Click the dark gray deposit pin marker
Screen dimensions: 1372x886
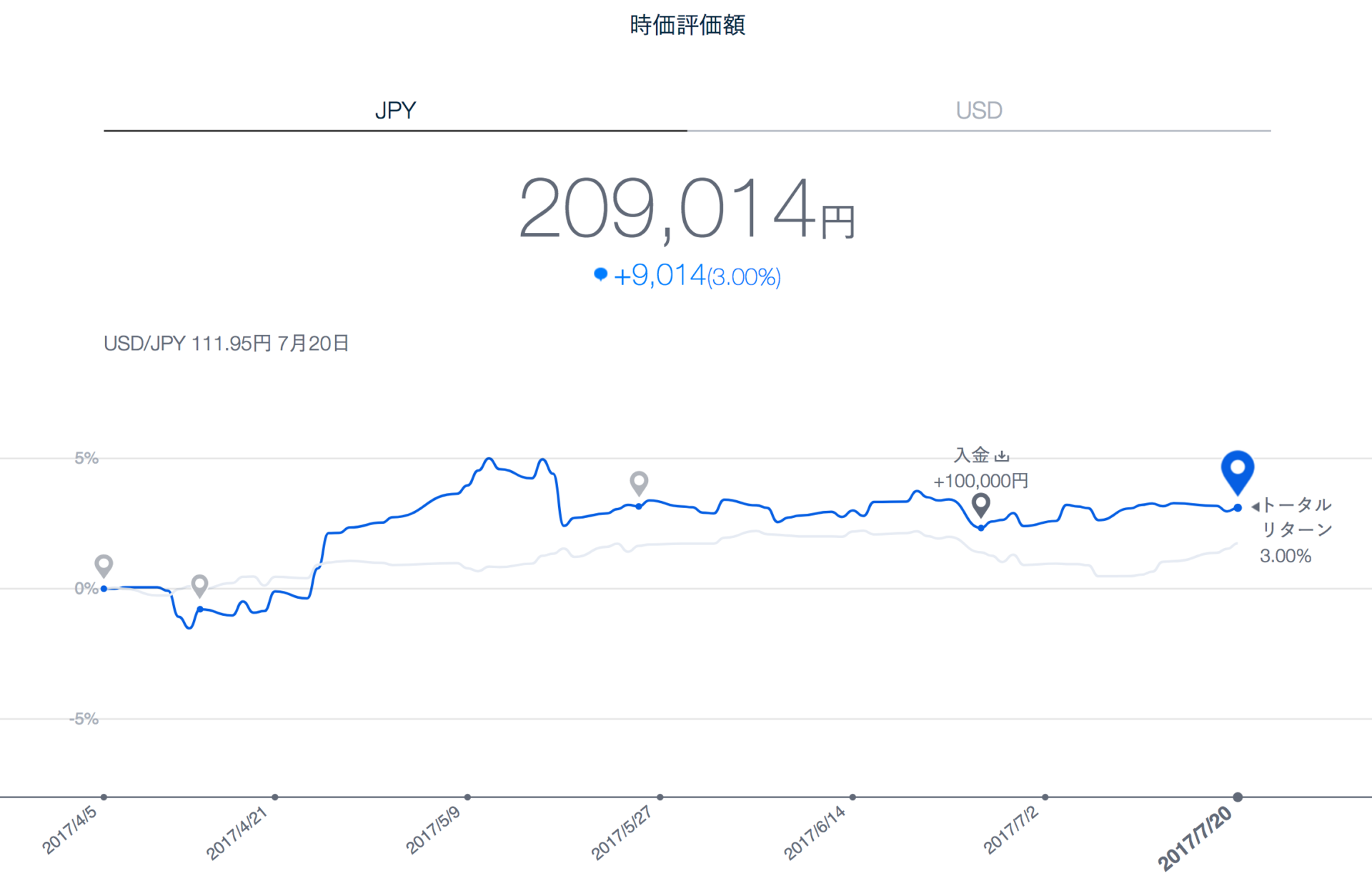(x=981, y=504)
